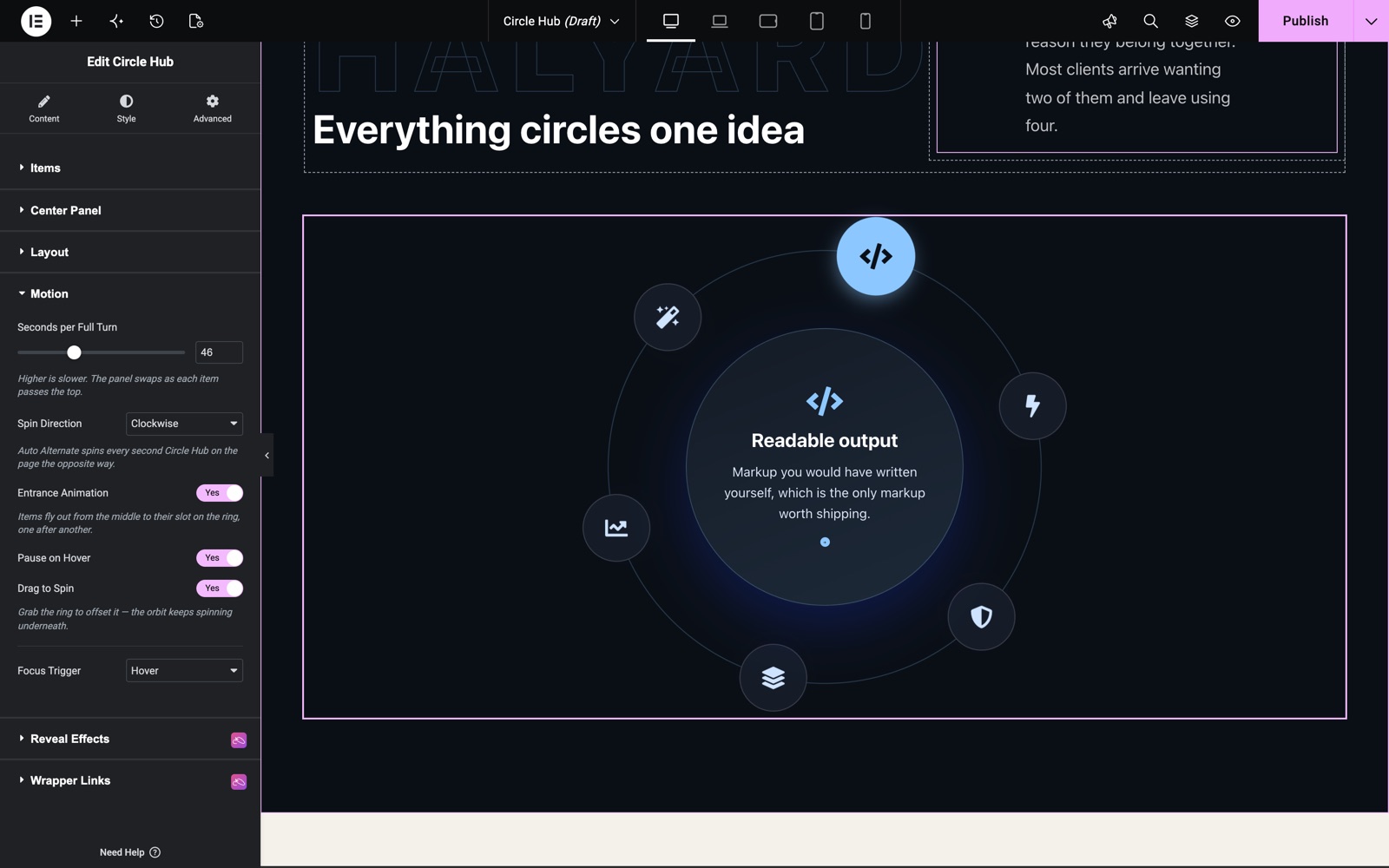Screen dimensions: 1389x868
Task: Switch to desktop device view
Action: [x=671, y=21]
